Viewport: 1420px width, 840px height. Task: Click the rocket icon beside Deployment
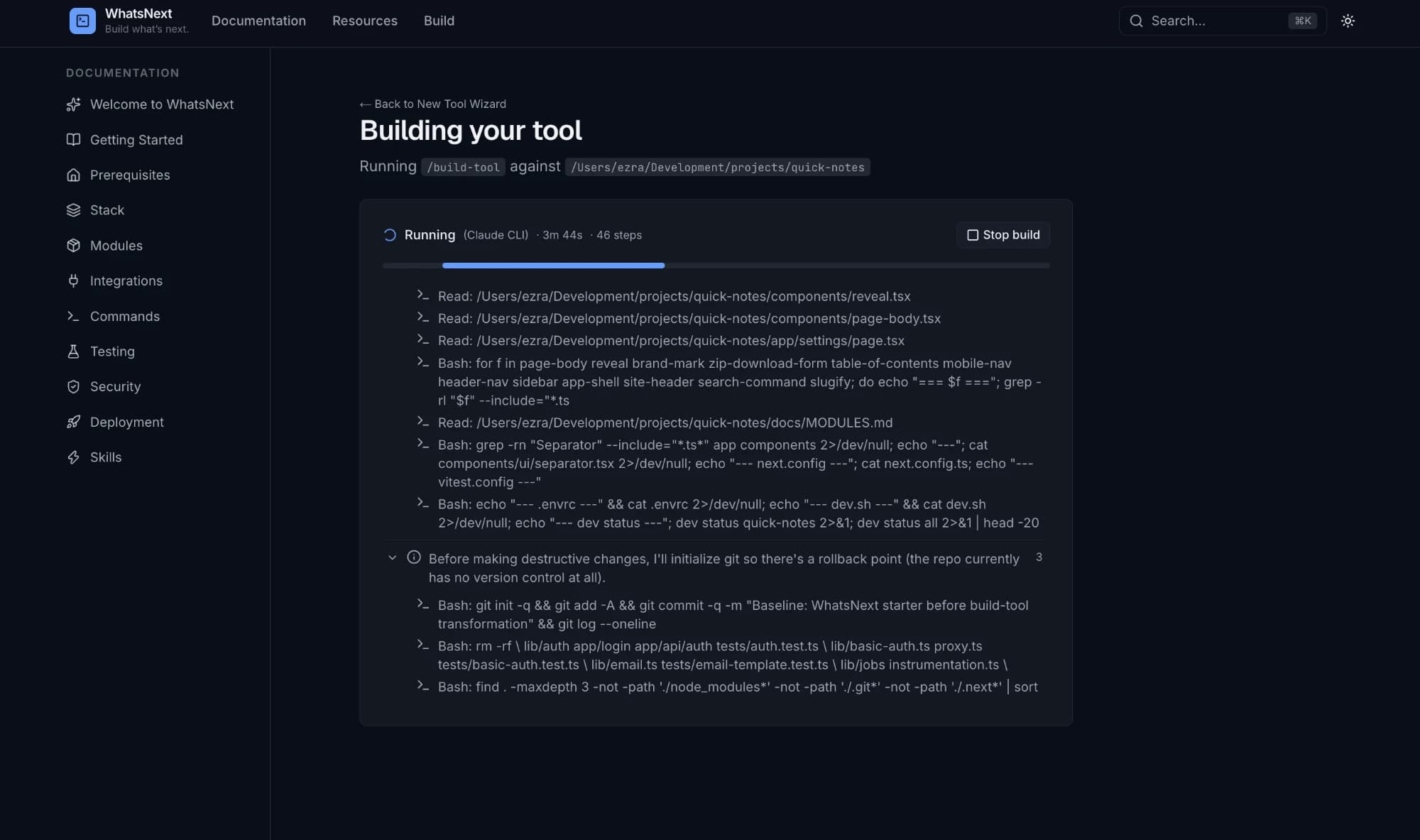click(73, 422)
